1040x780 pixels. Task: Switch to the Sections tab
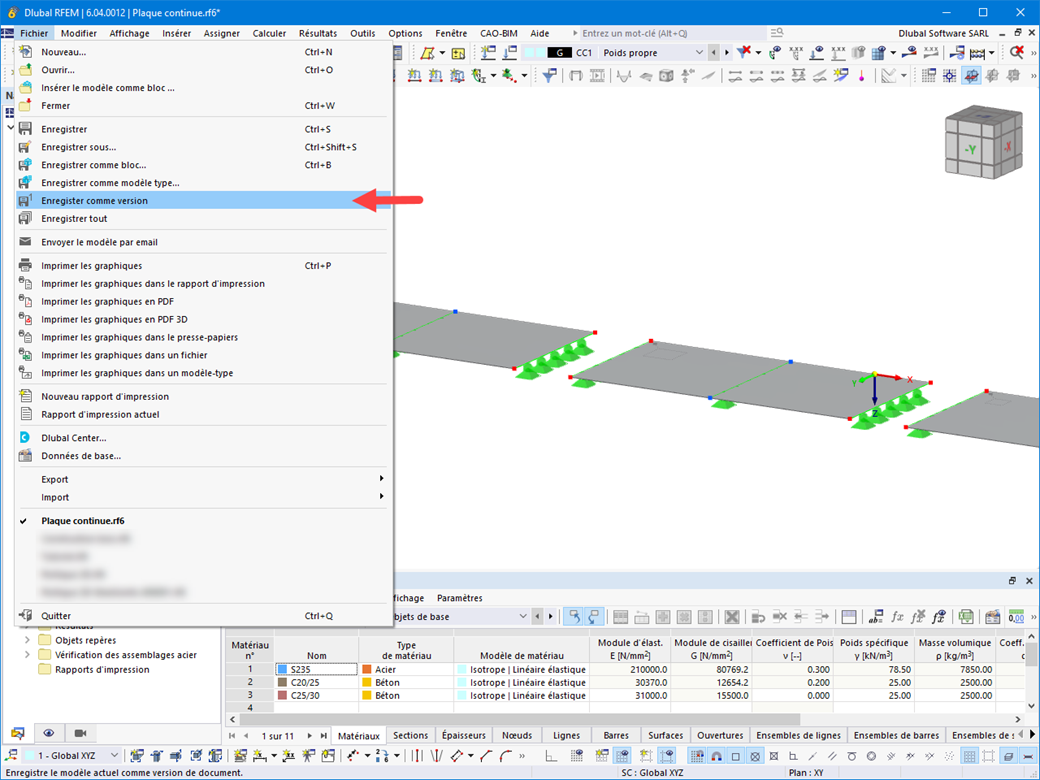point(410,735)
